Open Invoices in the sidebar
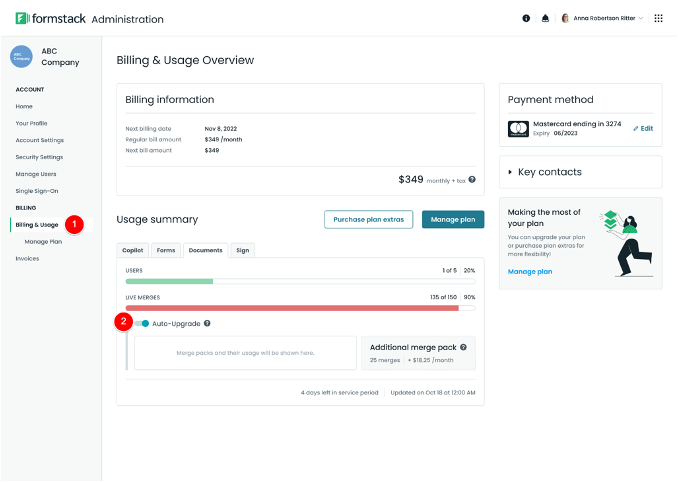Screen dimensions: 678x482 pos(28,258)
